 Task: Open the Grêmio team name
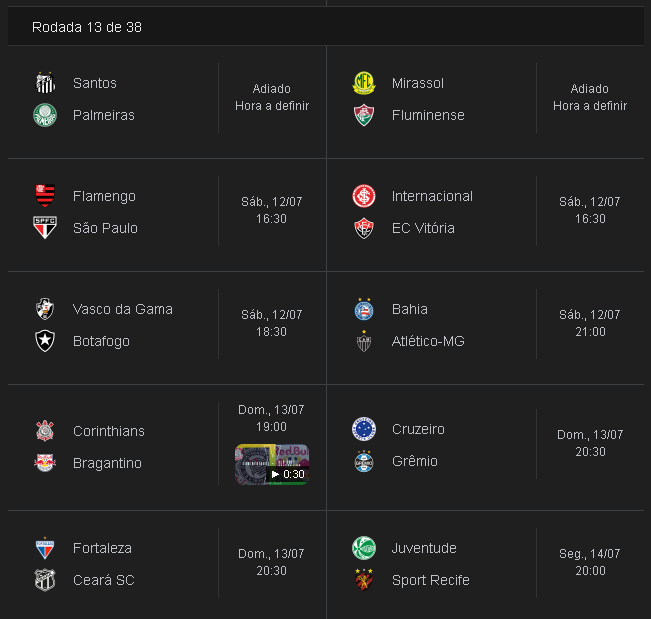[415, 461]
